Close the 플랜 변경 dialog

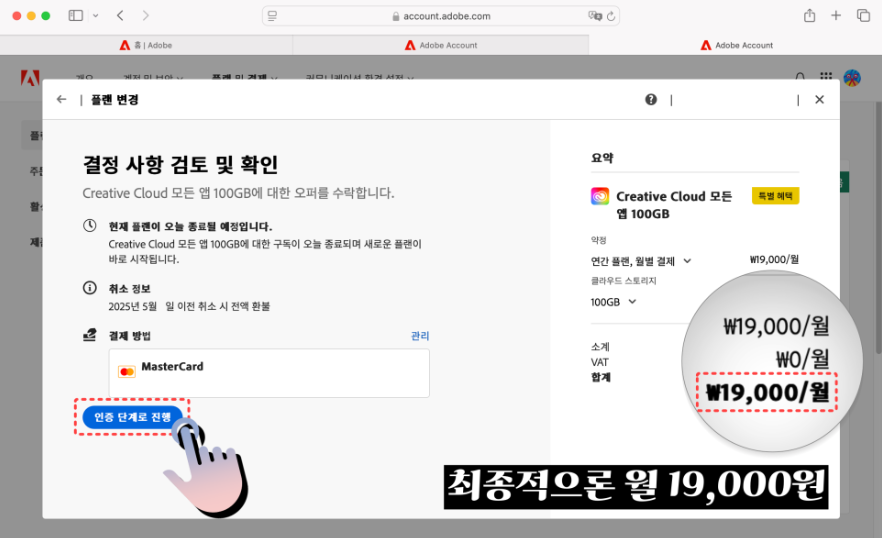point(820,100)
